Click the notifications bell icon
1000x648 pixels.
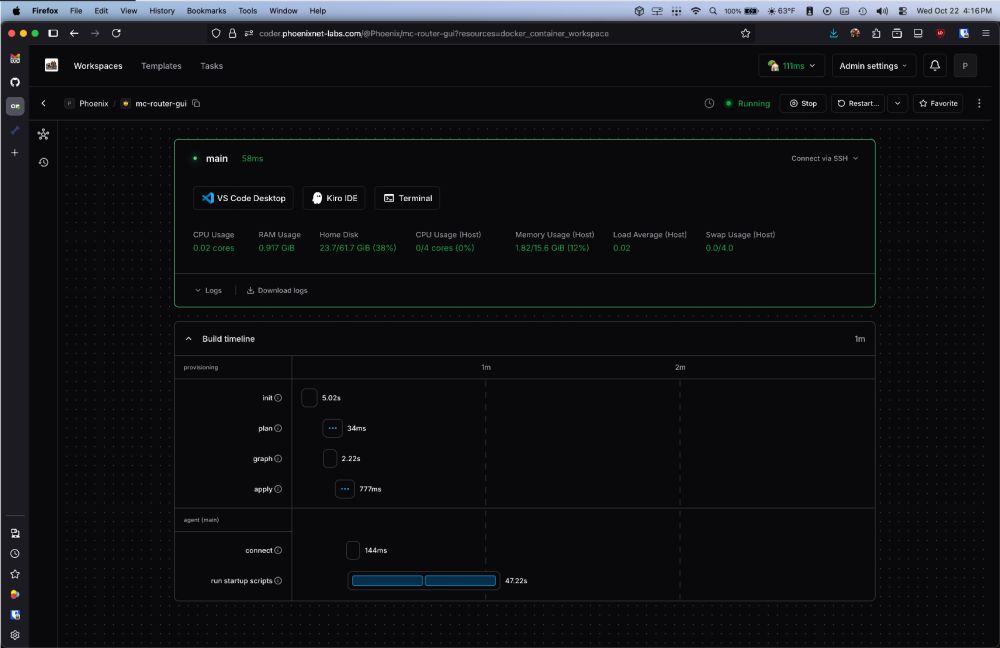935,66
